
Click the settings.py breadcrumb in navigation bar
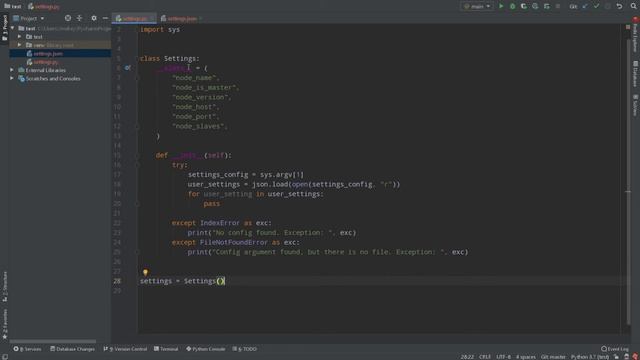[x=44, y=7]
